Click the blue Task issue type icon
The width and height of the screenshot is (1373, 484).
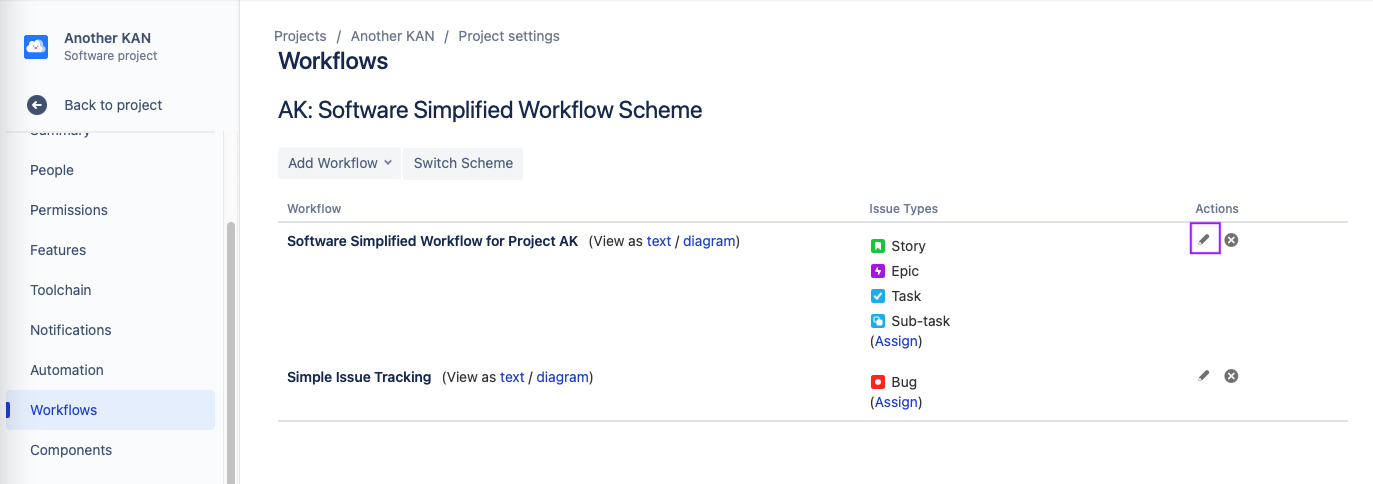pyautogui.click(x=878, y=296)
